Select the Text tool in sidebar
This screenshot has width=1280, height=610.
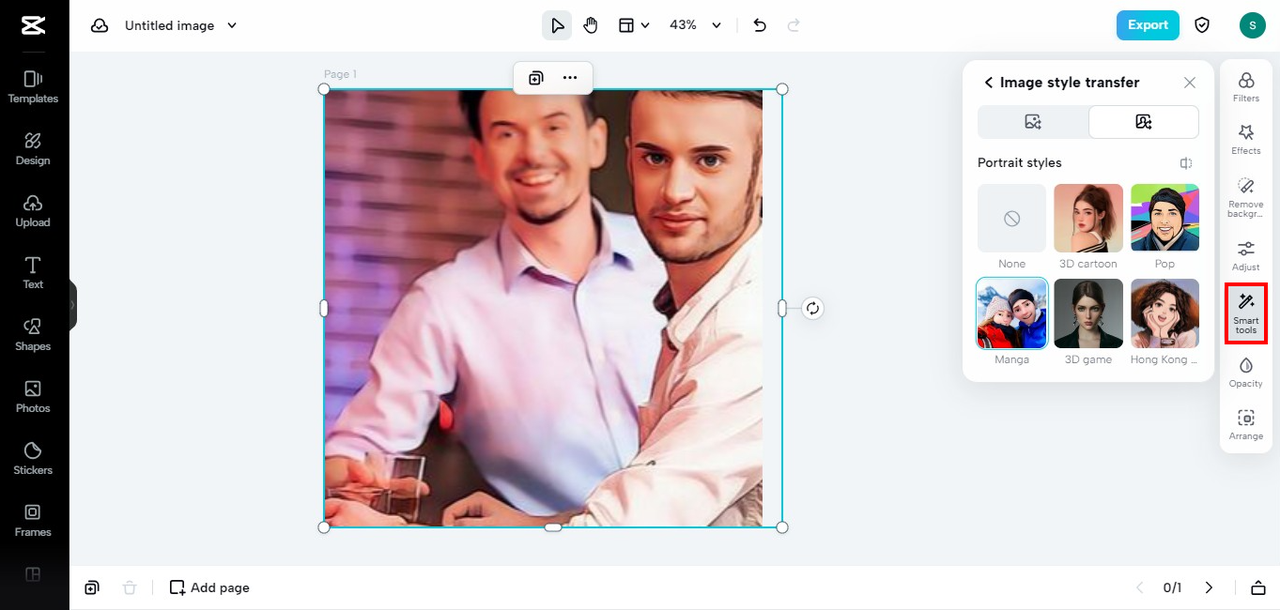pyautogui.click(x=33, y=273)
